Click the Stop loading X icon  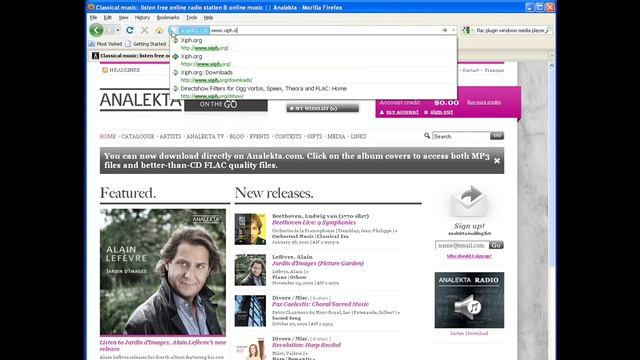[x=144, y=30]
